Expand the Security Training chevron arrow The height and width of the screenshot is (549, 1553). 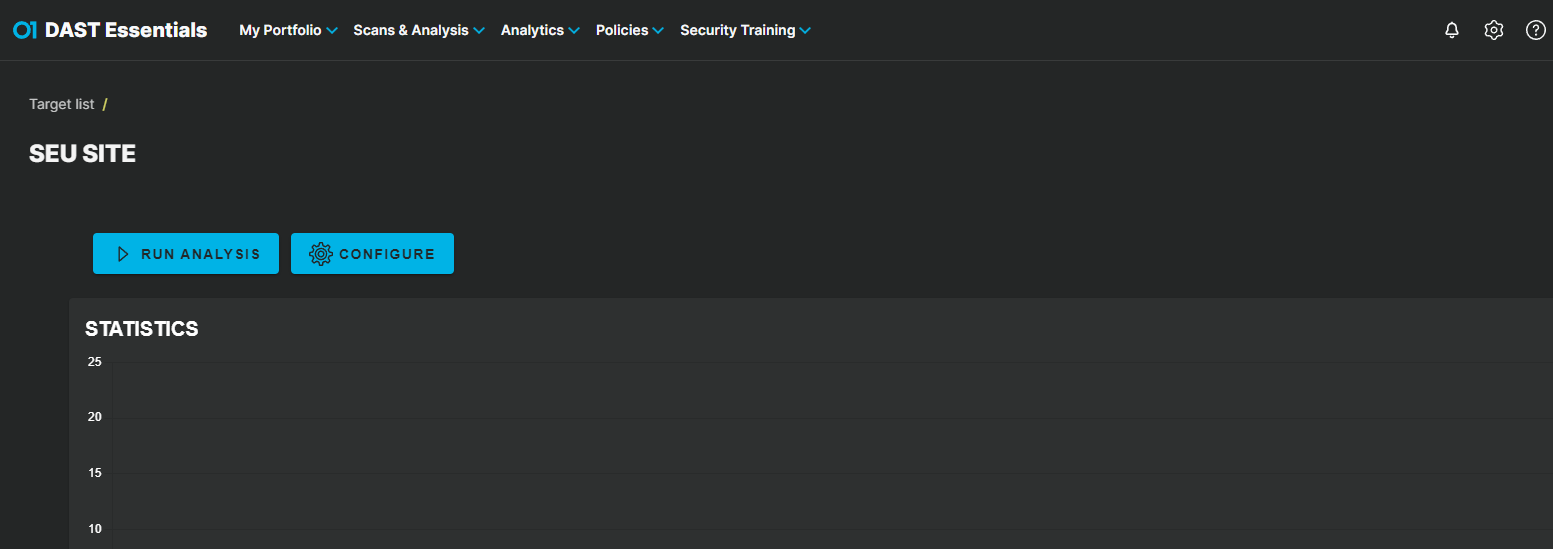pyautogui.click(x=805, y=31)
